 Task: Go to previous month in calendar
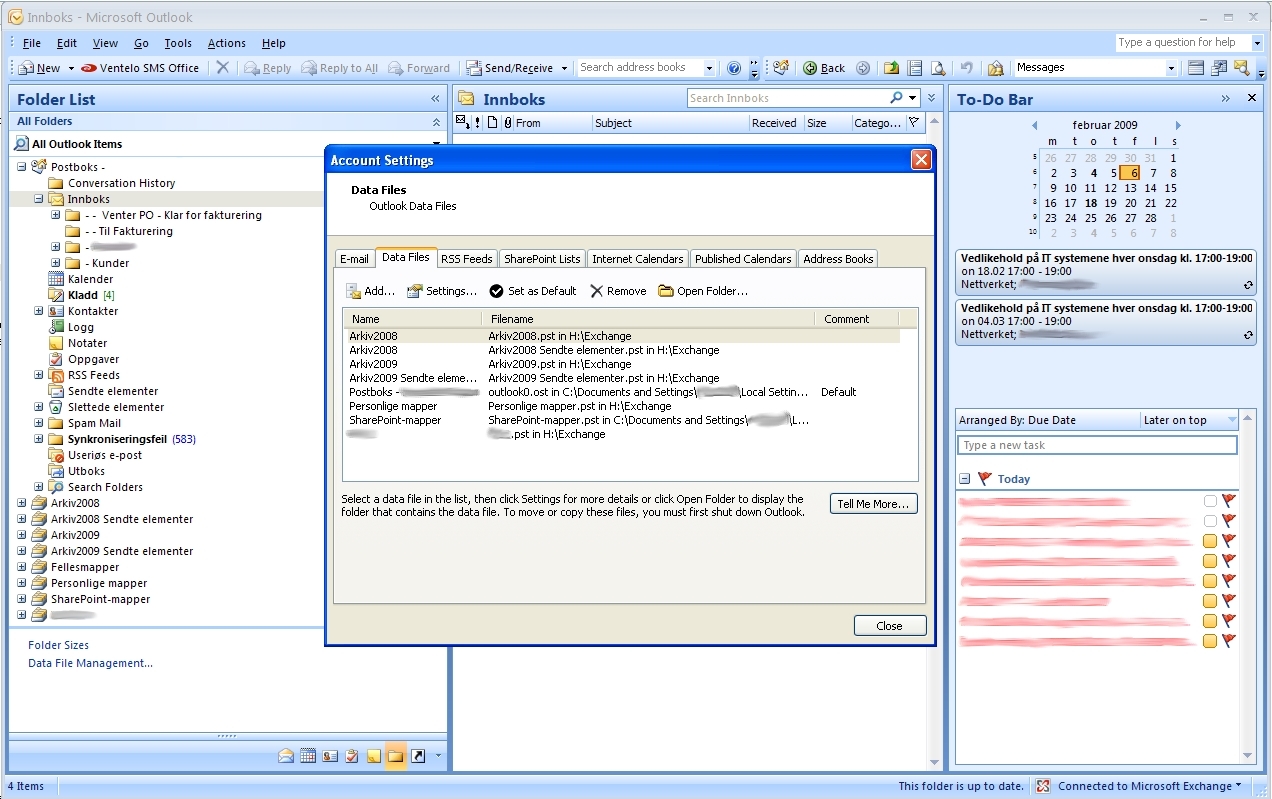pyautogui.click(x=1035, y=126)
